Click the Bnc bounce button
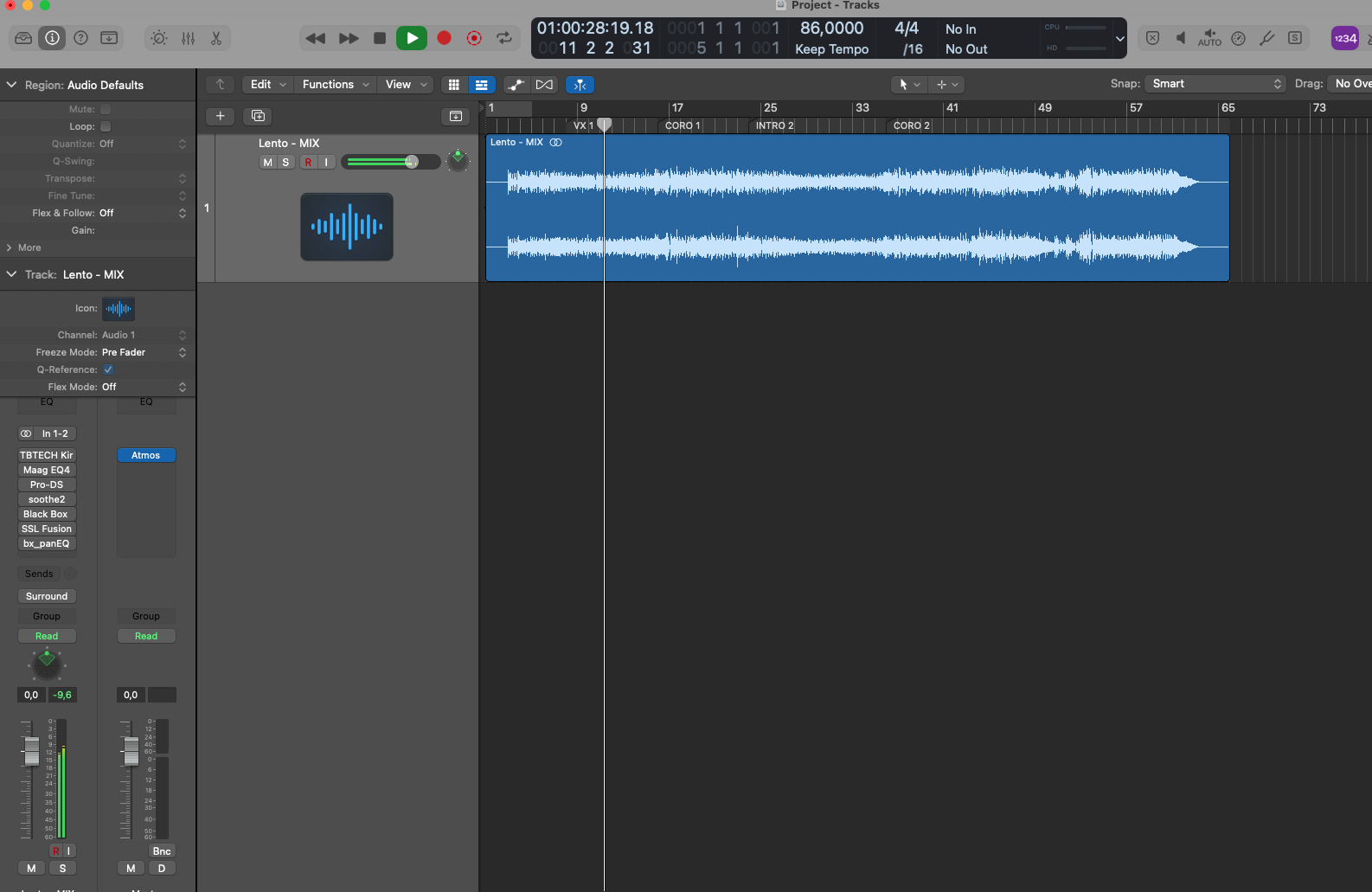Screen dimensions: 1372x892 click(162, 851)
